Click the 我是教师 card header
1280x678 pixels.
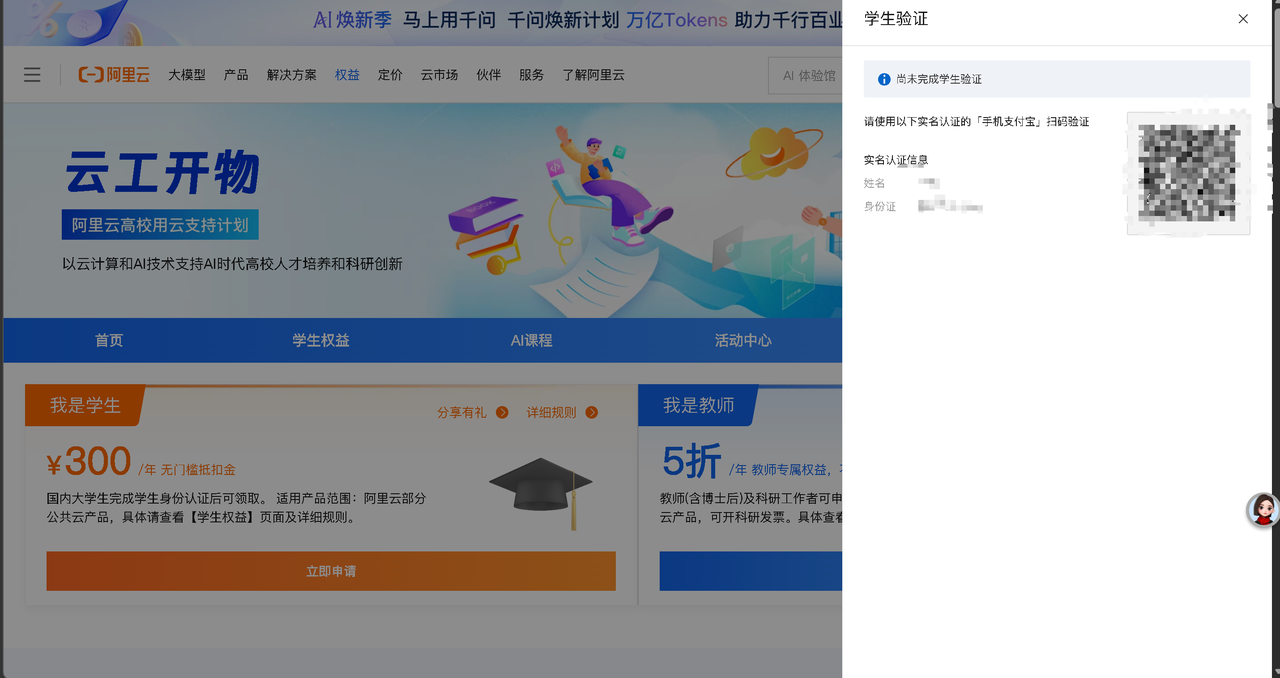pos(698,405)
